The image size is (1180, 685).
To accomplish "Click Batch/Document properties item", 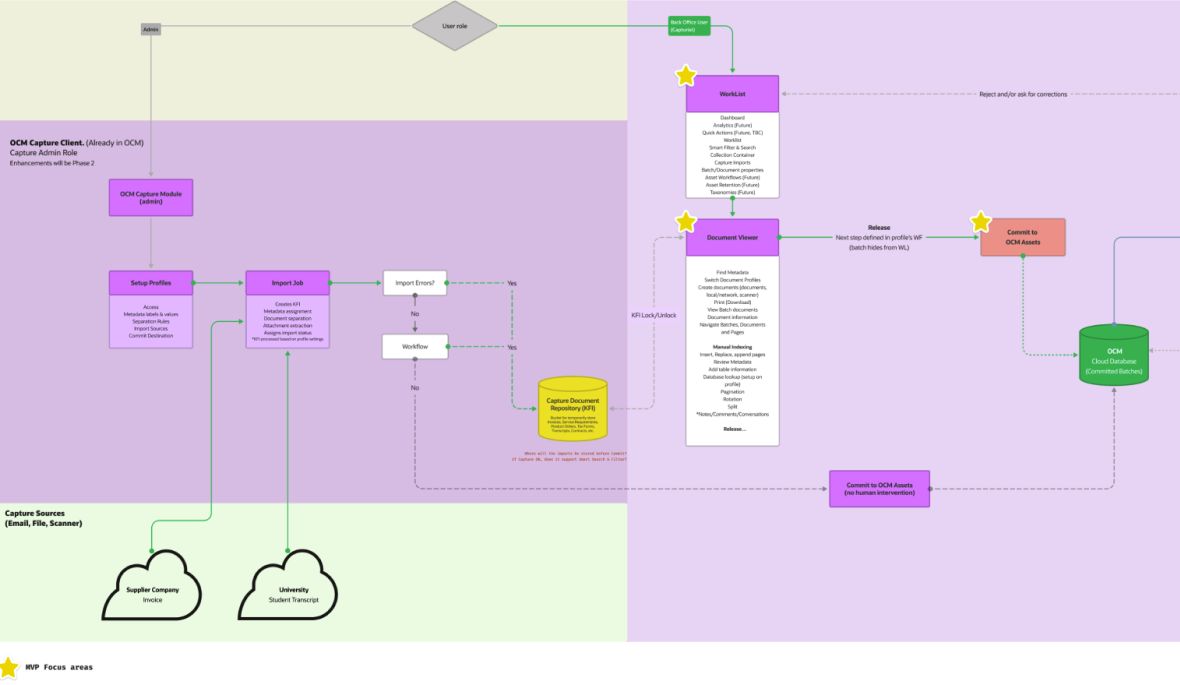I will 732,170.
